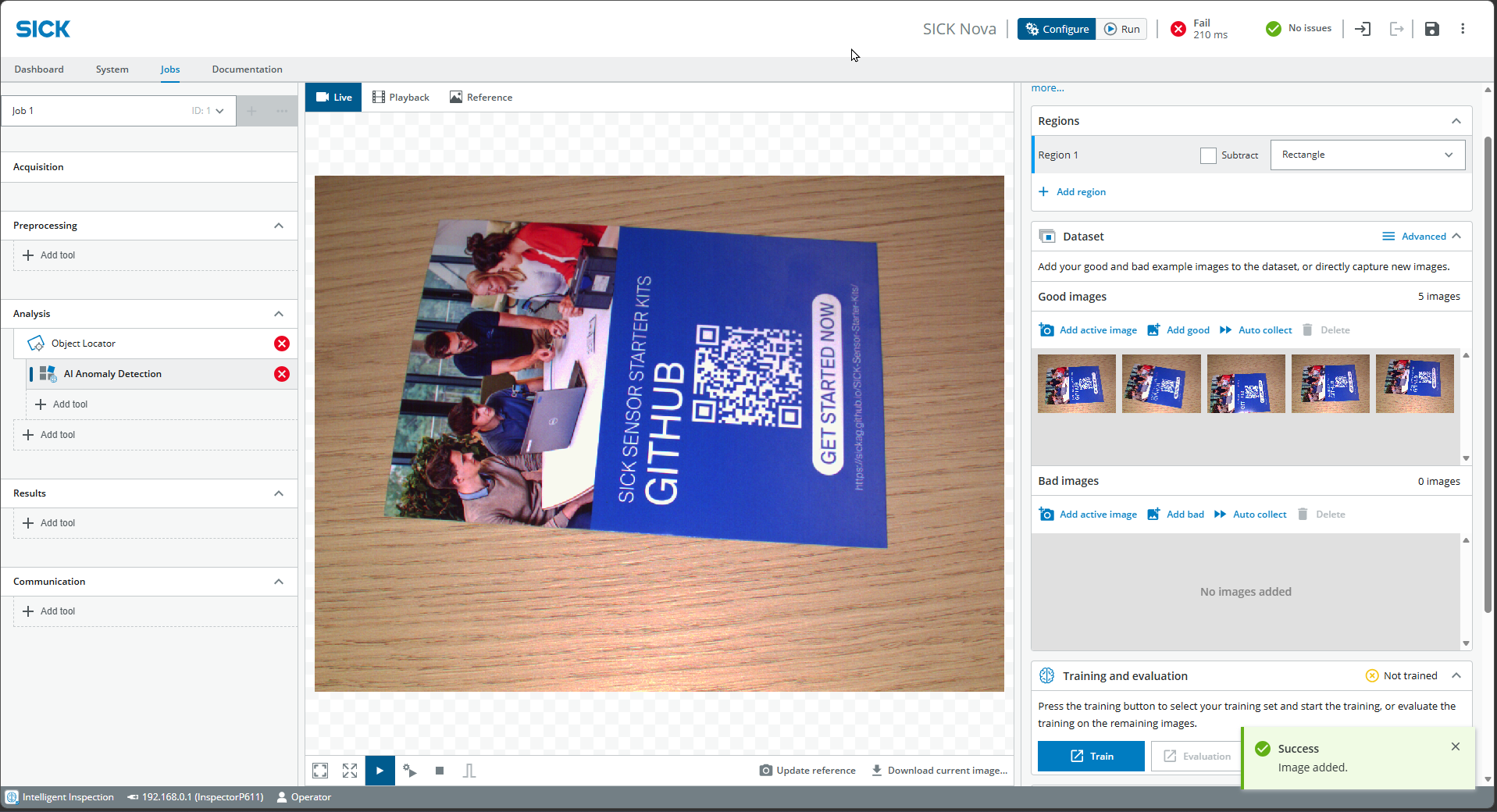The width and height of the screenshot is (1497, 812).
Task: Stop acquisition with the stop button
Action: (x=440, y=771)
